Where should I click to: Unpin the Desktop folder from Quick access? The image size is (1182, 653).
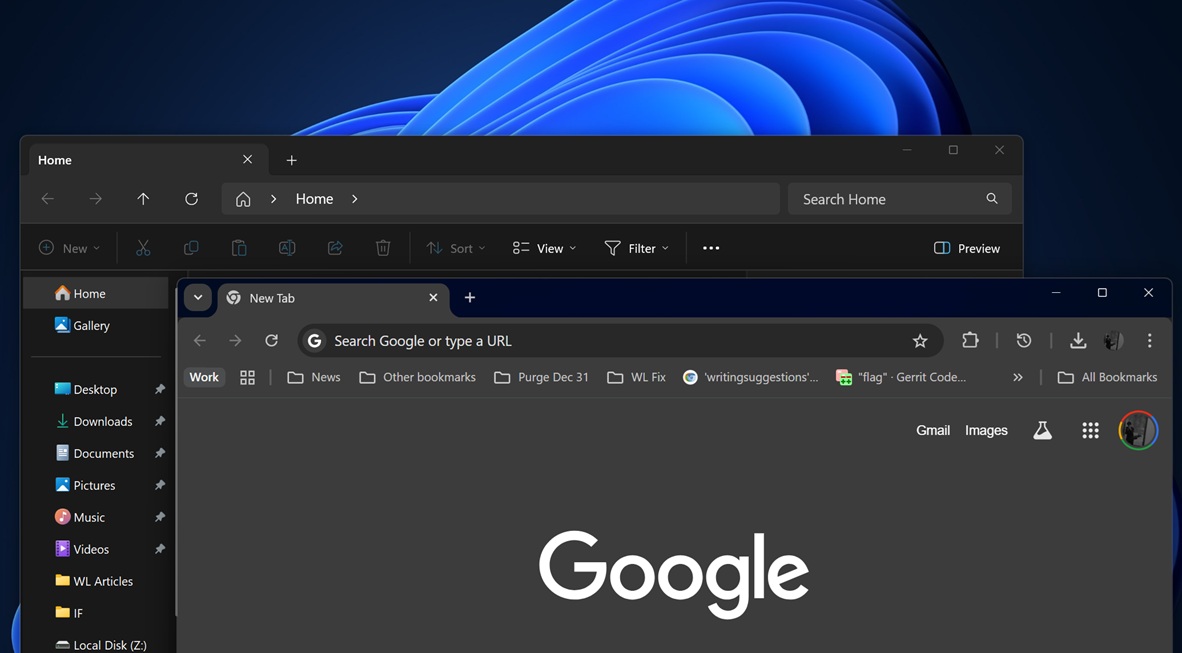[159, 390]
